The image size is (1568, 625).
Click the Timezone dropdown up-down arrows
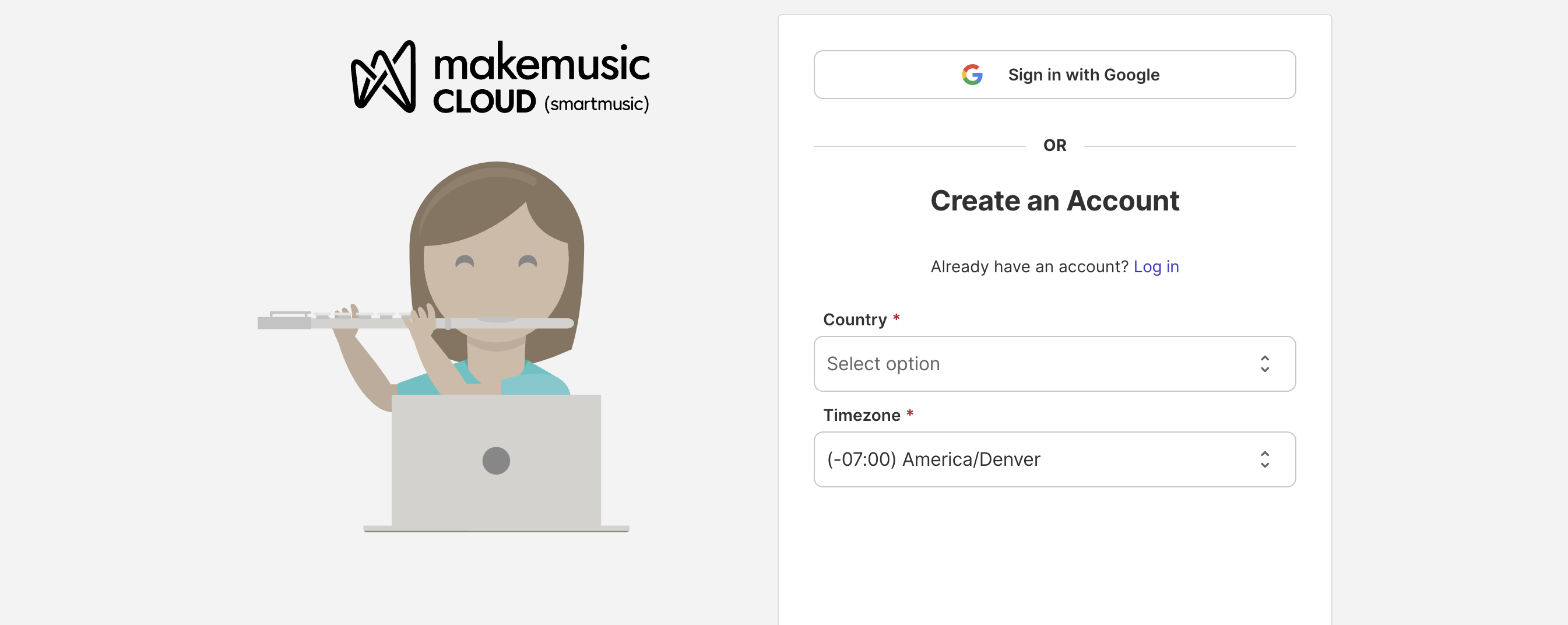point(1264,459)
